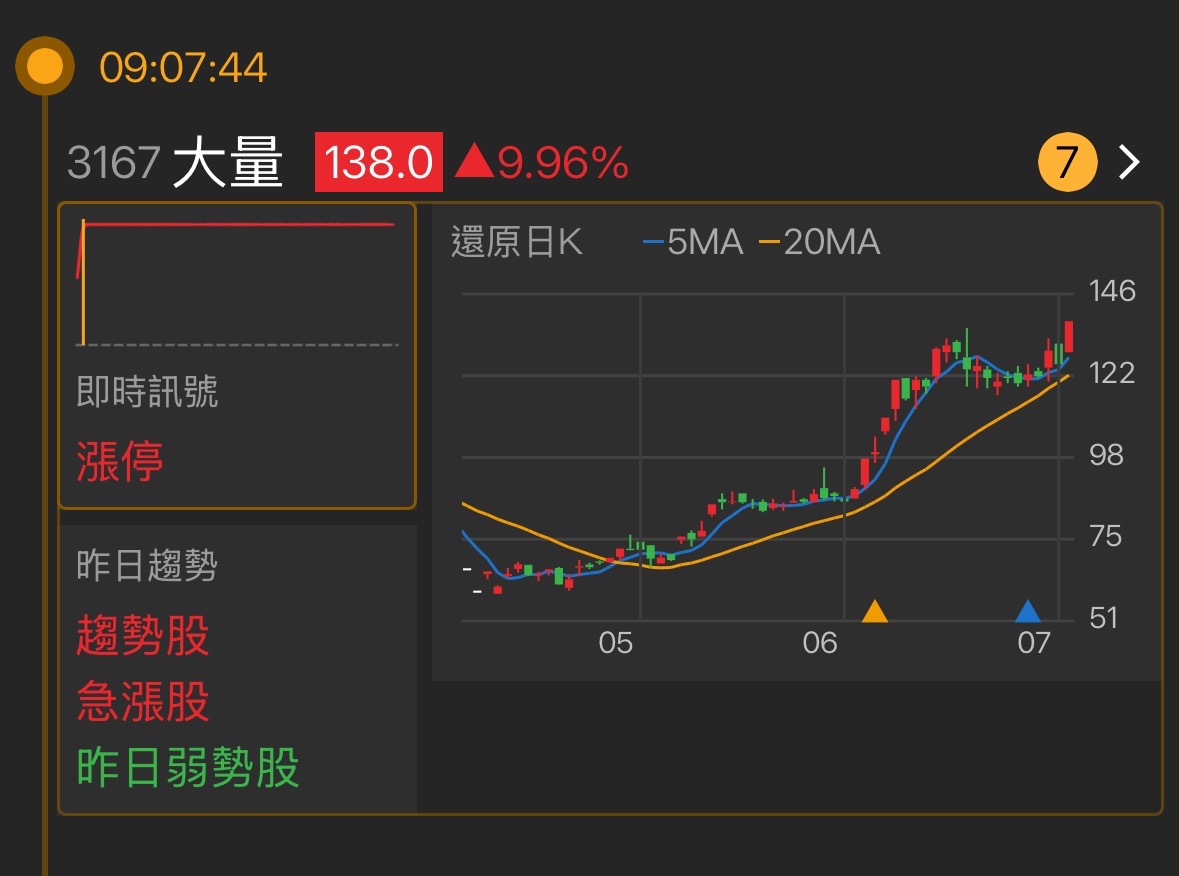1179x876 pixels.
Task: Click the 漲停 real-time signal
Action: [x=120, y=462]
